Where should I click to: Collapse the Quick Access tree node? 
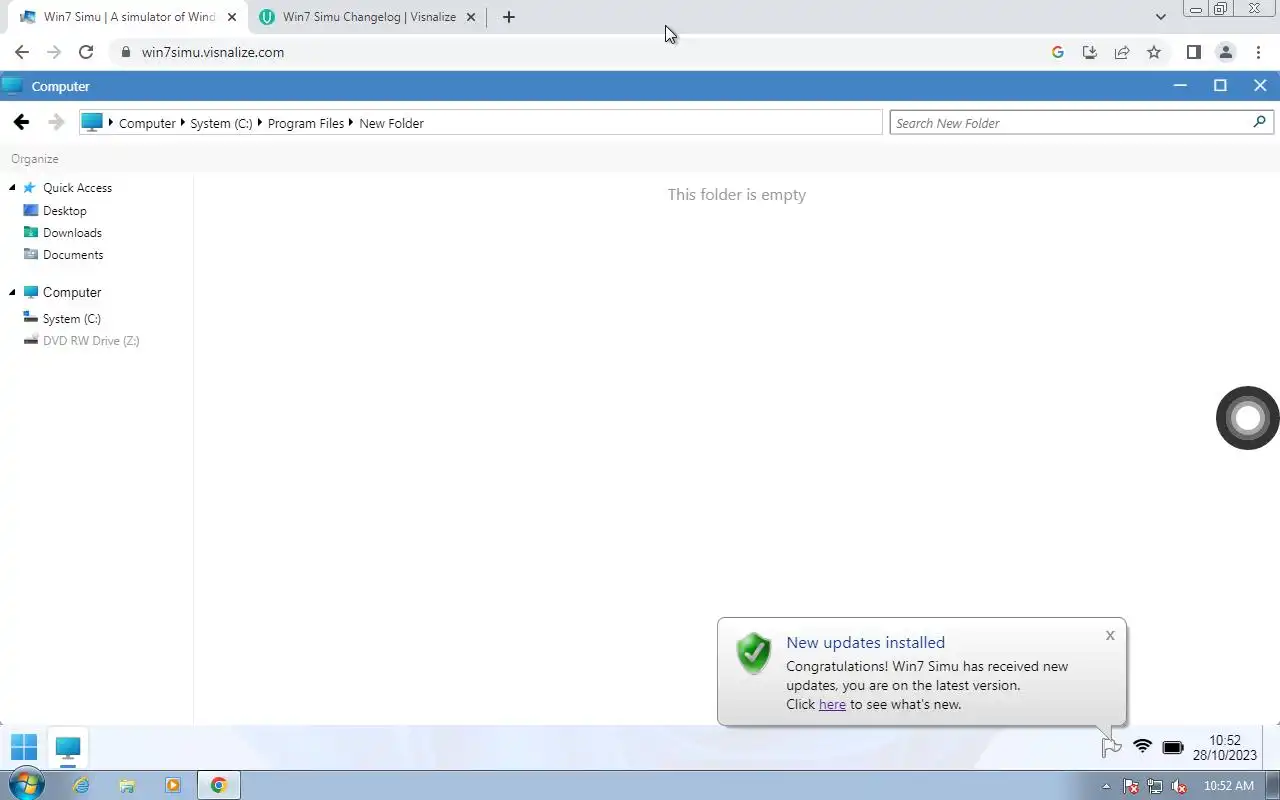[x=12, y=187]
